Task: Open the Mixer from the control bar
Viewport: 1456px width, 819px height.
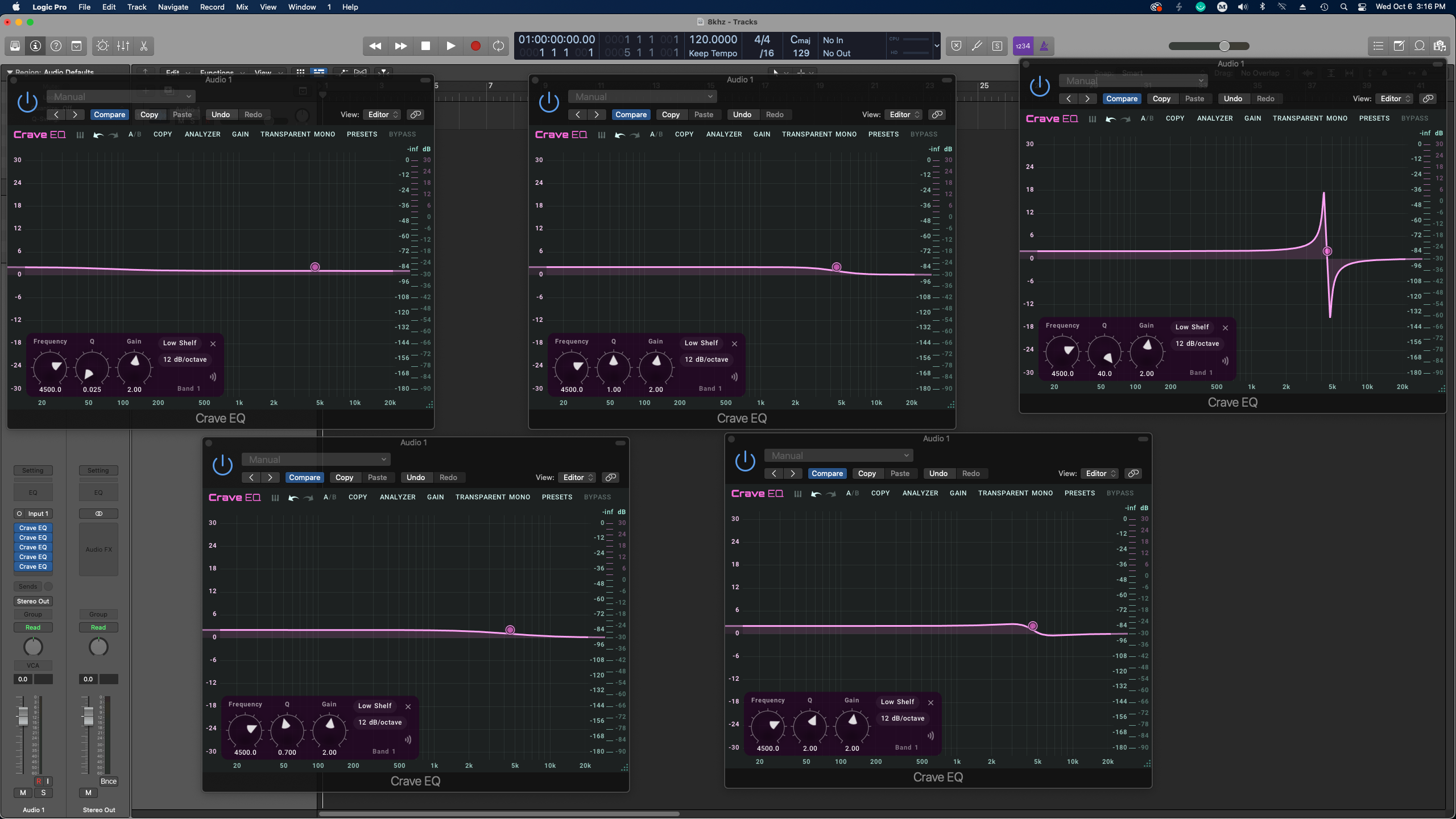Action: pos(123,46)
